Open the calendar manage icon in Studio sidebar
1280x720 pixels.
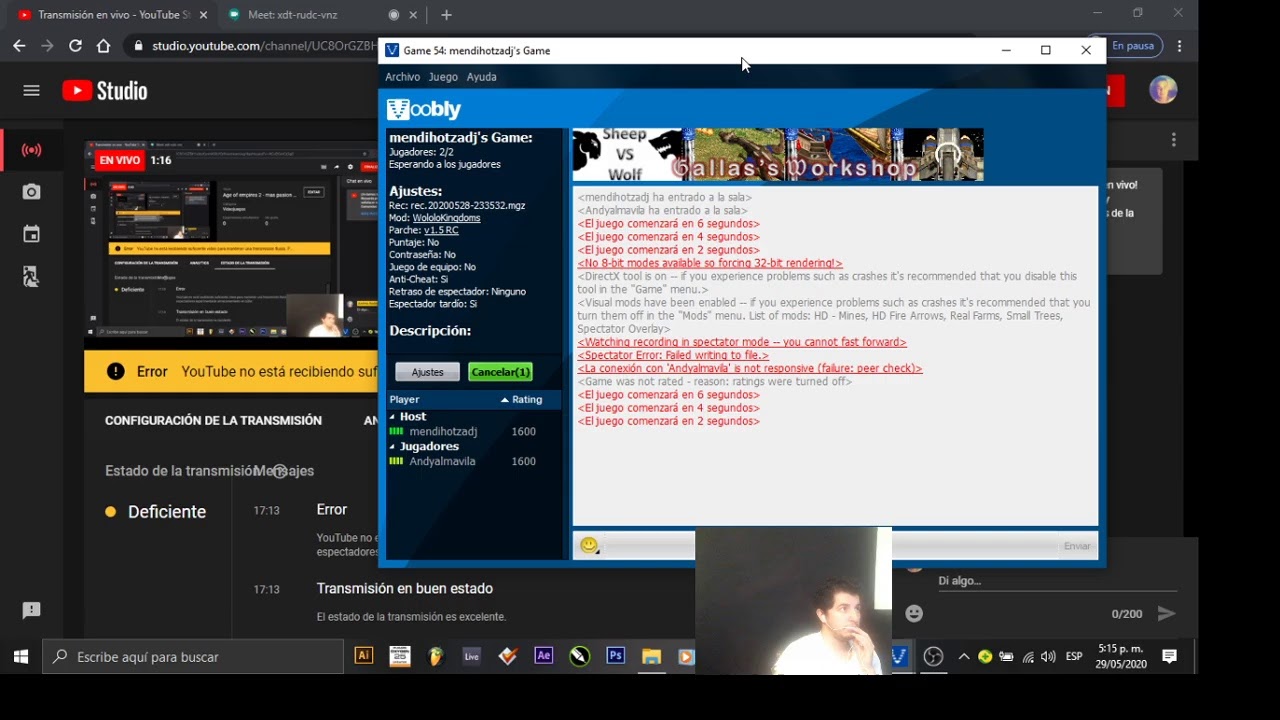tap(31, 234)
